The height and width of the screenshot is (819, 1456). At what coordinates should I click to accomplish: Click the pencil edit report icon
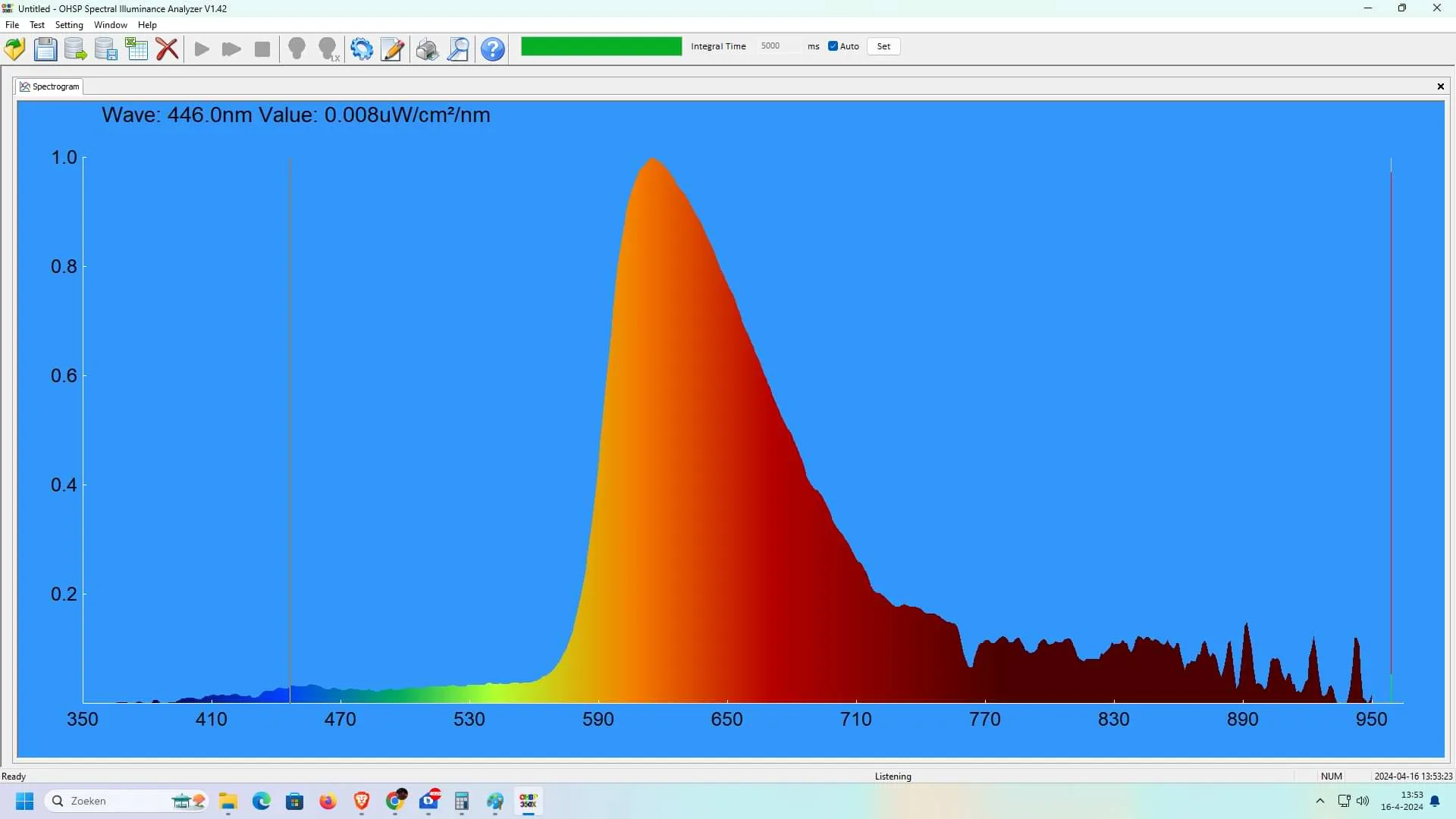pos(392,49)
